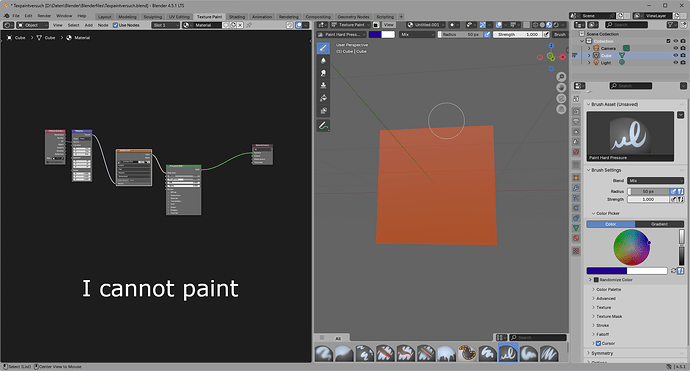Image resolution: width=690 pixels, height=371 pixels.
Task: Select the Soften tool icon
Action: pos(323,61)
